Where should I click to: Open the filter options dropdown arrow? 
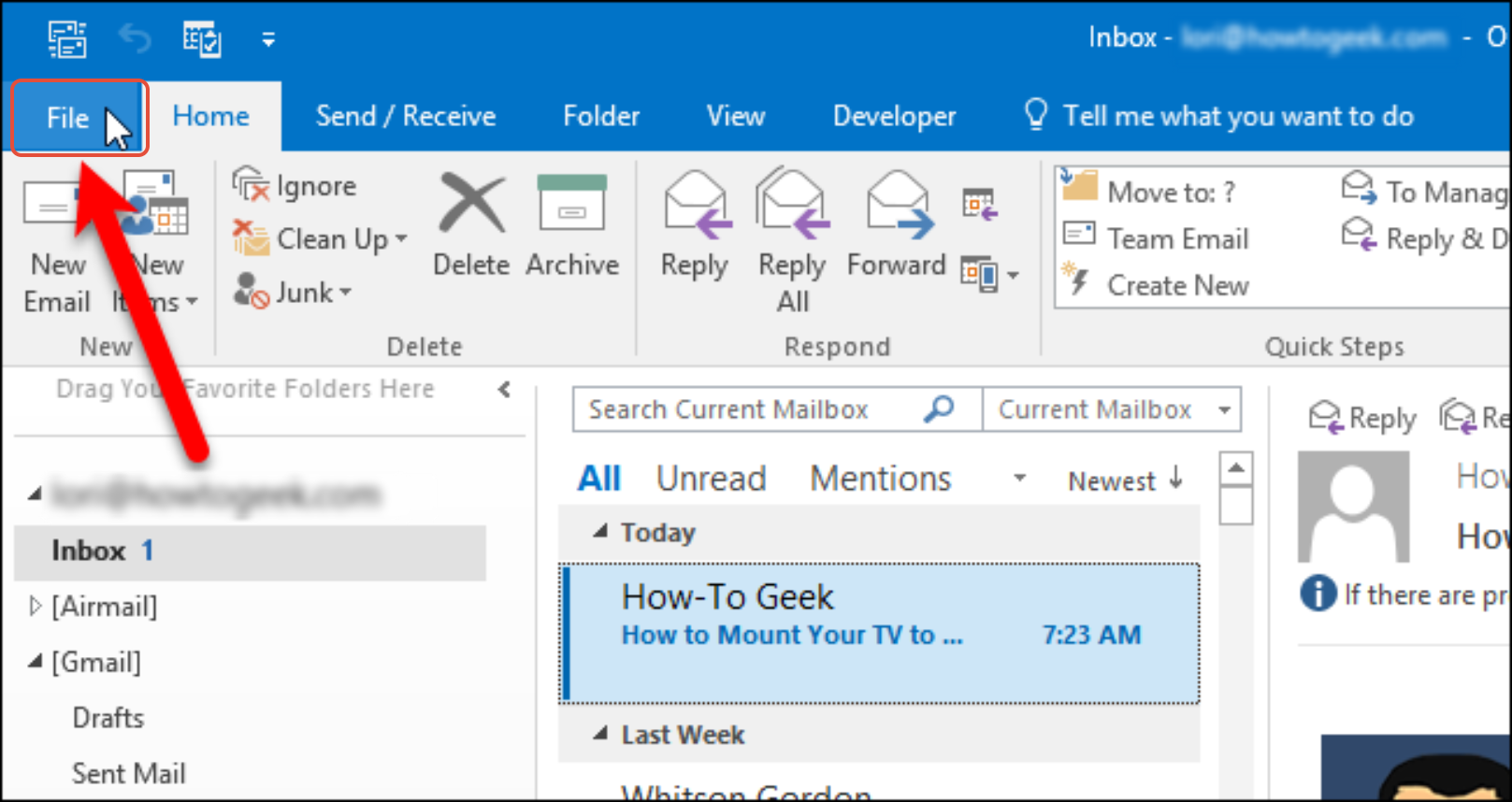[1019, 479]
